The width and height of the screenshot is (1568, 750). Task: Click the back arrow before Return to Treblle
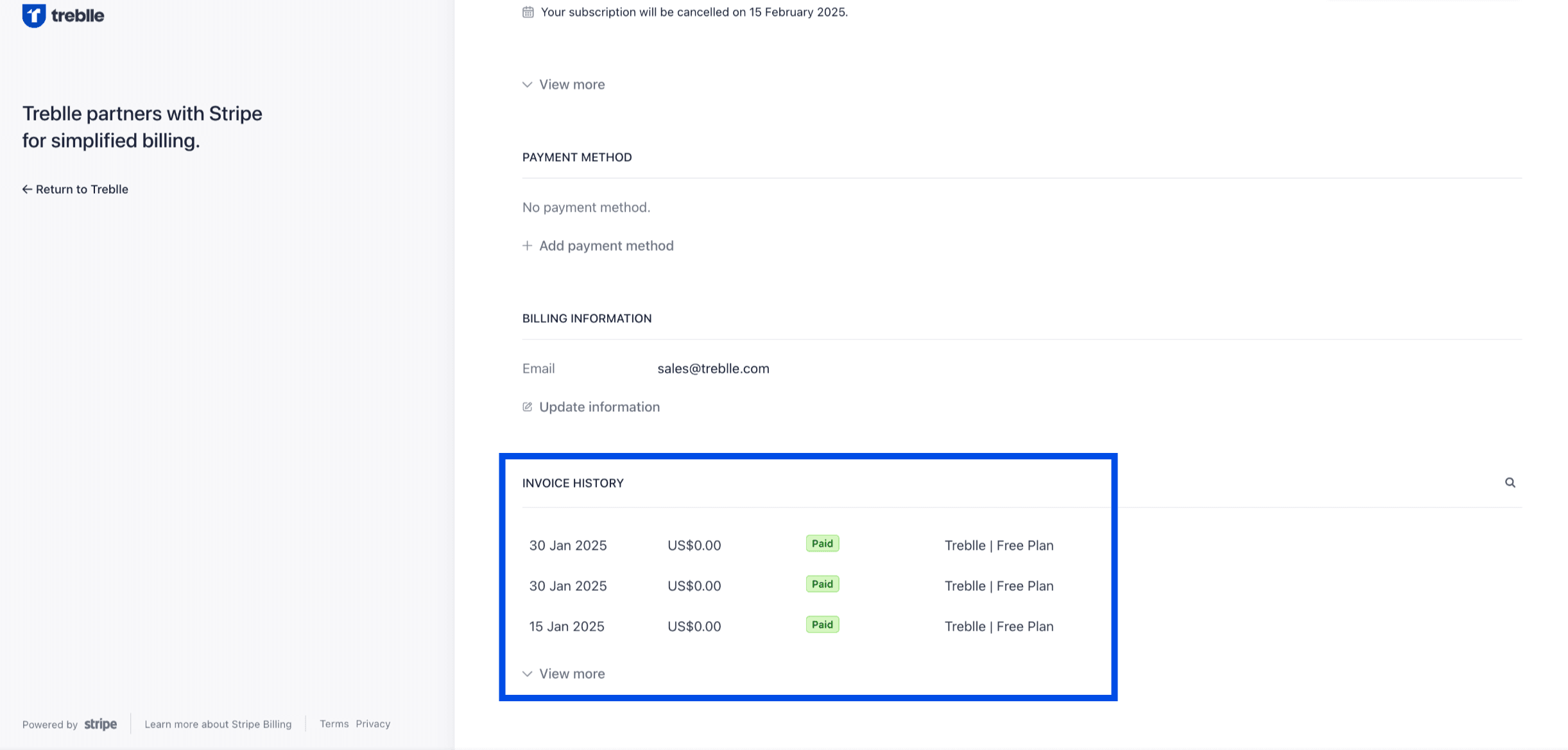27,189
